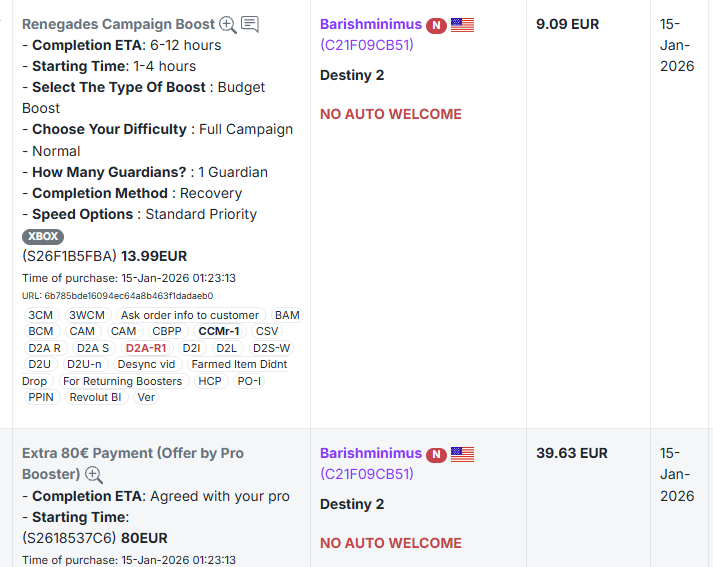Click the D2S-W tag

coord(271,348)
